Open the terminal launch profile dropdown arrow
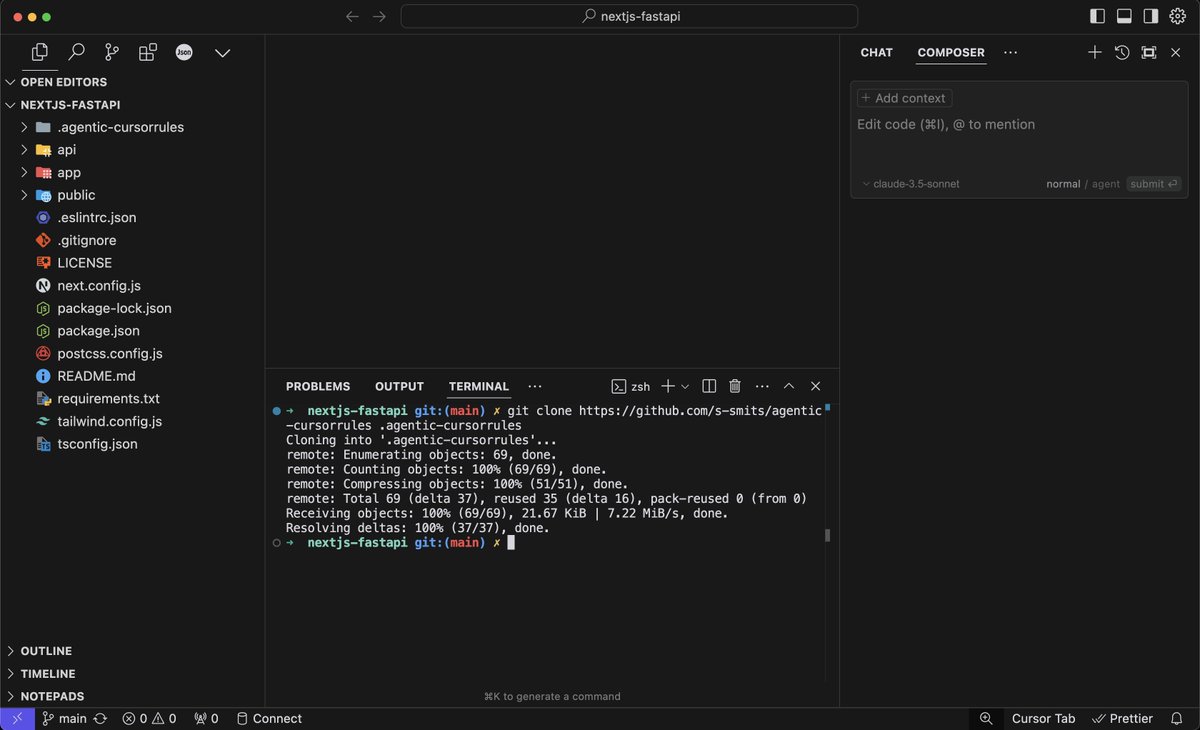The image size is (1200, 730). [x=688, y=385]
